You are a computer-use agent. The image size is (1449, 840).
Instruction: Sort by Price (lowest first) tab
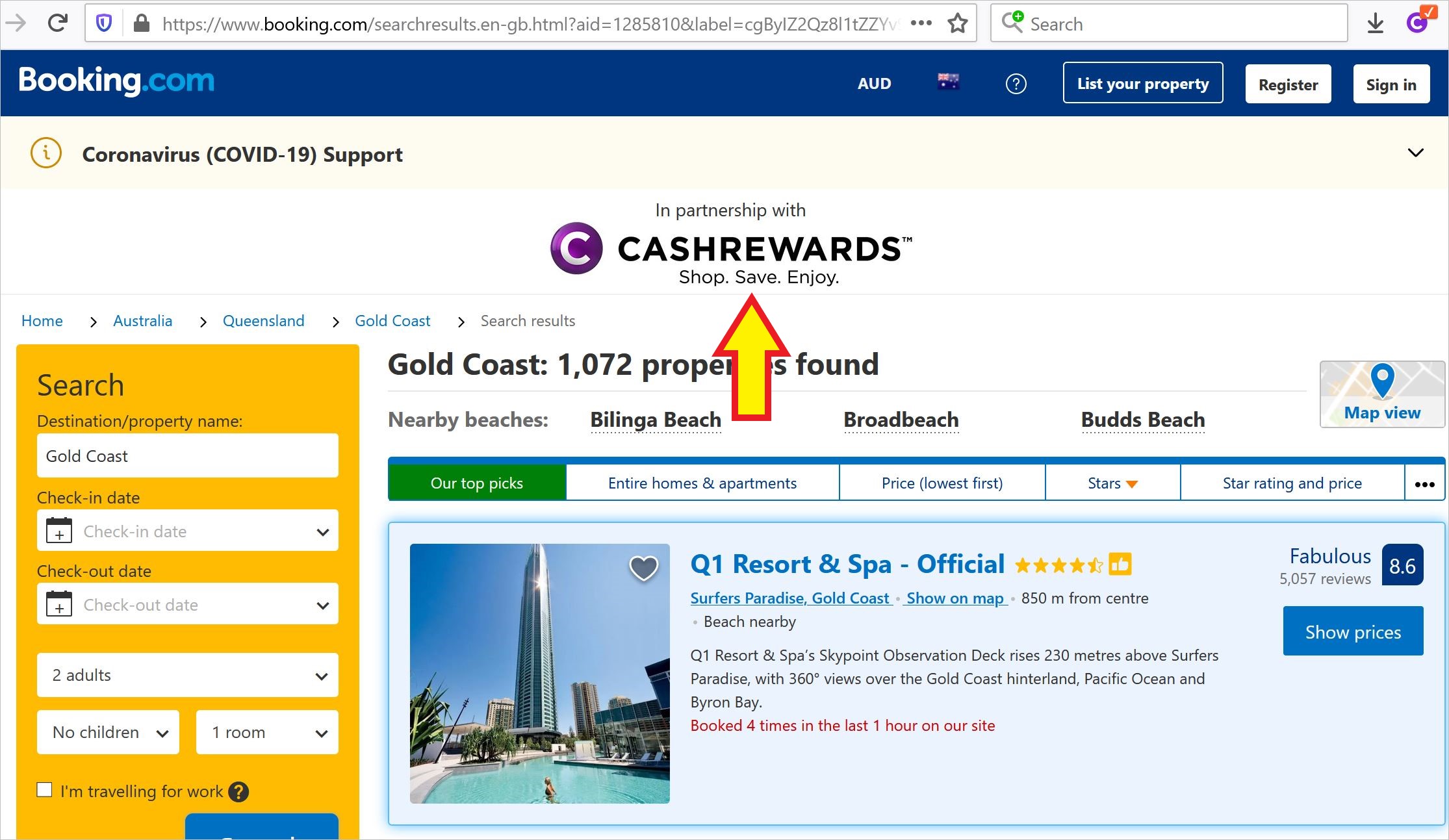942,483
